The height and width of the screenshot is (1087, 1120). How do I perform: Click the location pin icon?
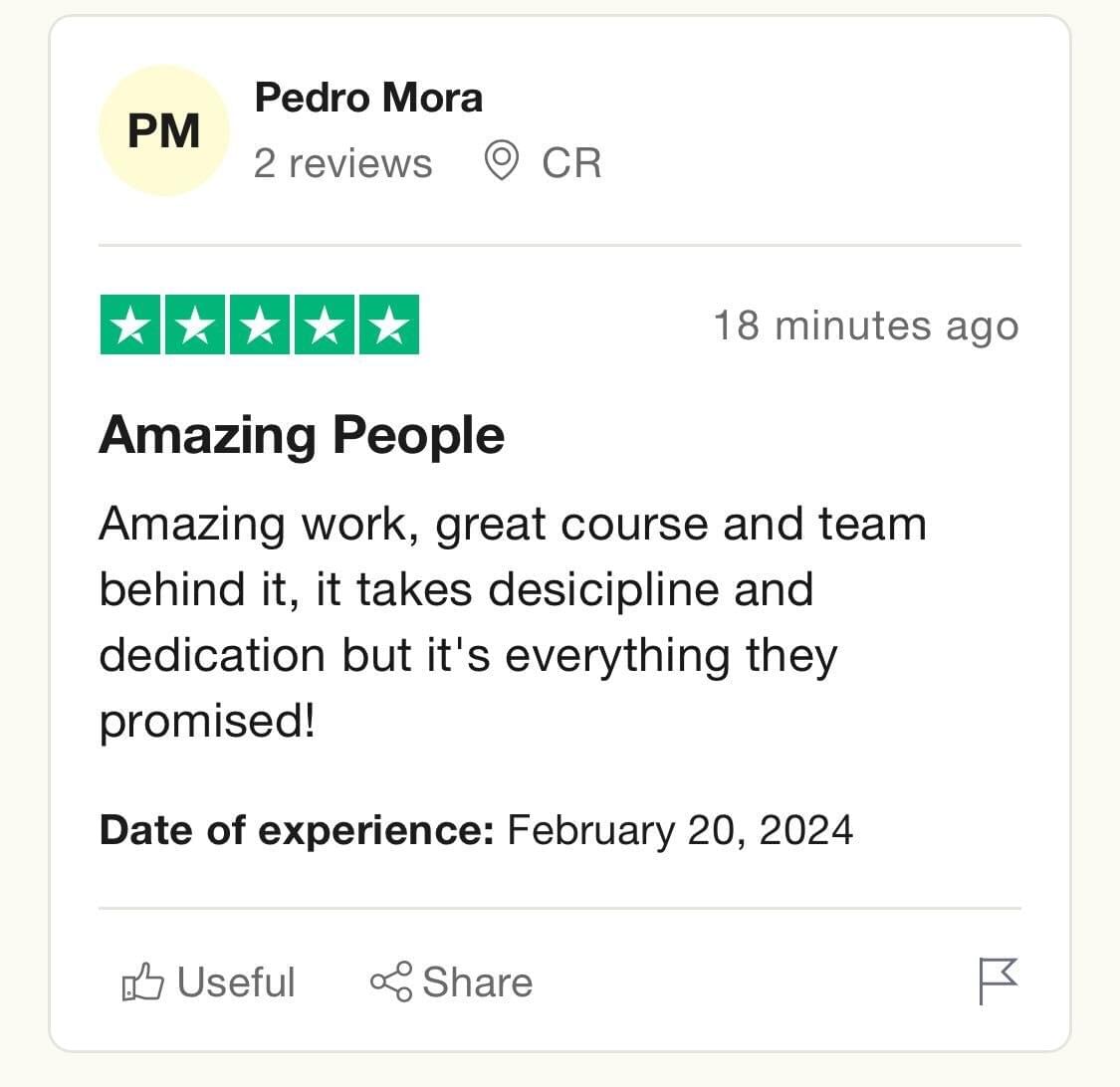pos(501,161)
